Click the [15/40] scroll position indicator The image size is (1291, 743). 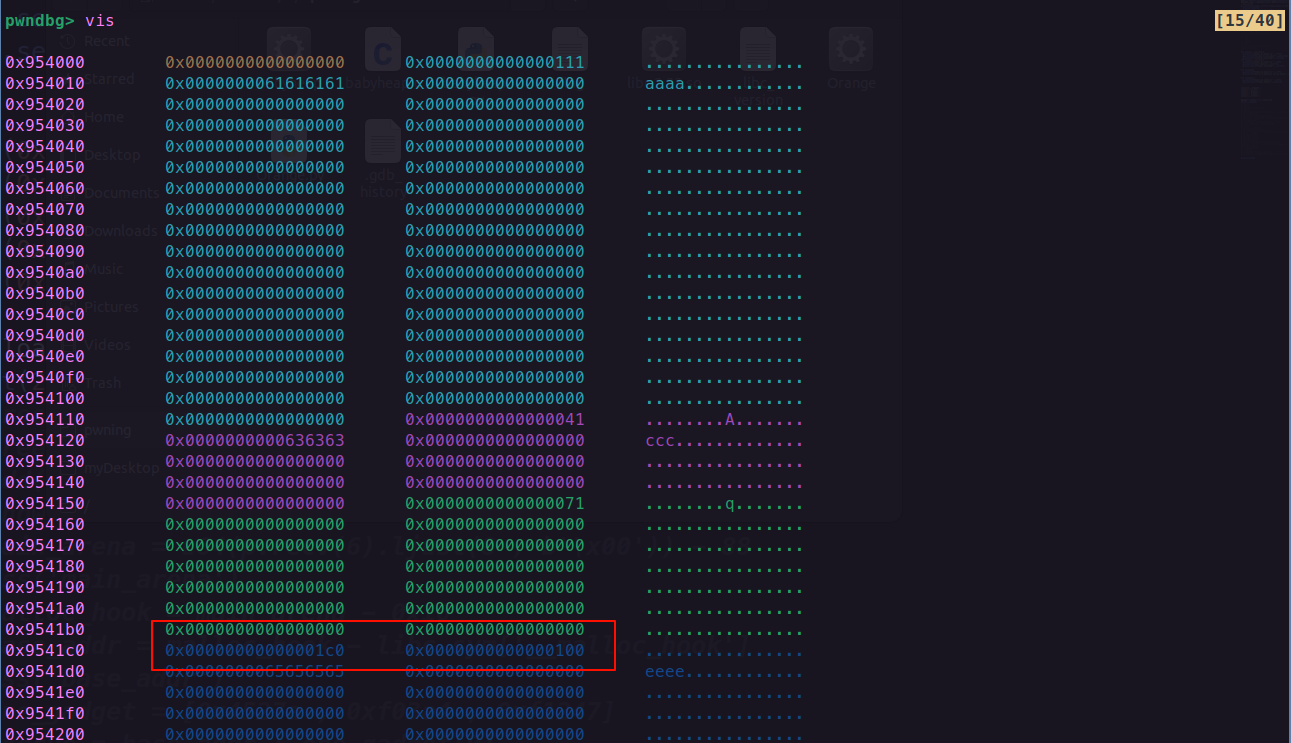tap(1249, 20)
